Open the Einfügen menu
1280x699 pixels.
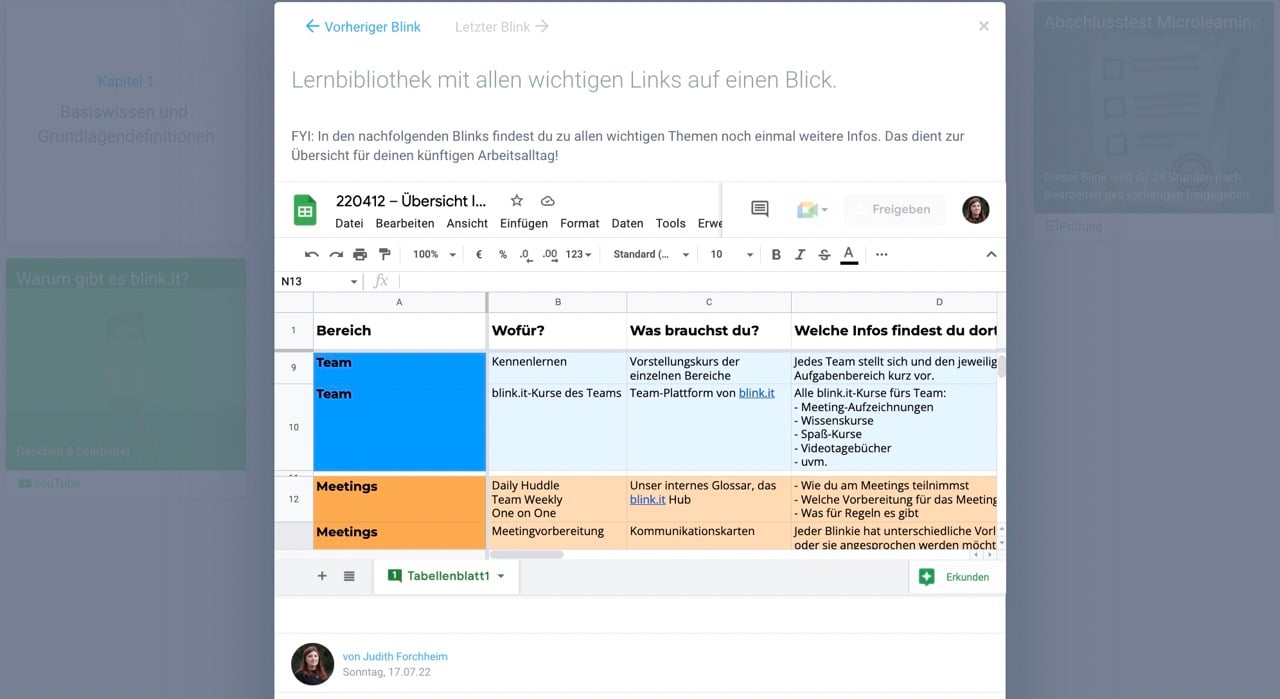coord(524,223)
